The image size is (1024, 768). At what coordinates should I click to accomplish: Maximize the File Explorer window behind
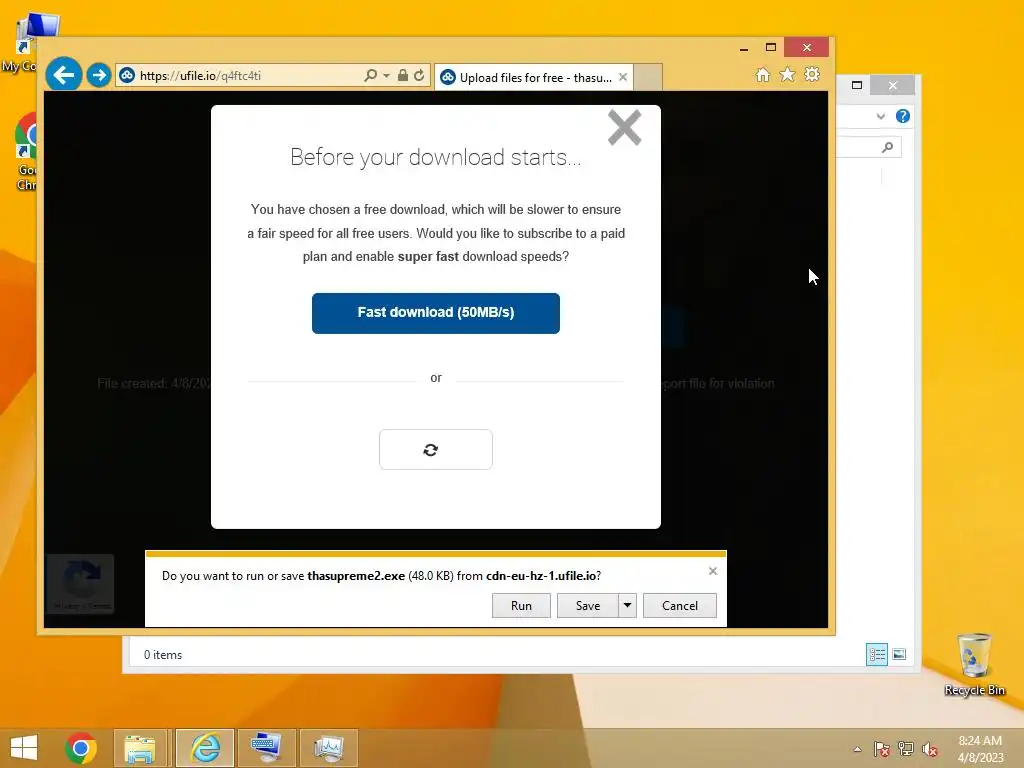[857, 85]
